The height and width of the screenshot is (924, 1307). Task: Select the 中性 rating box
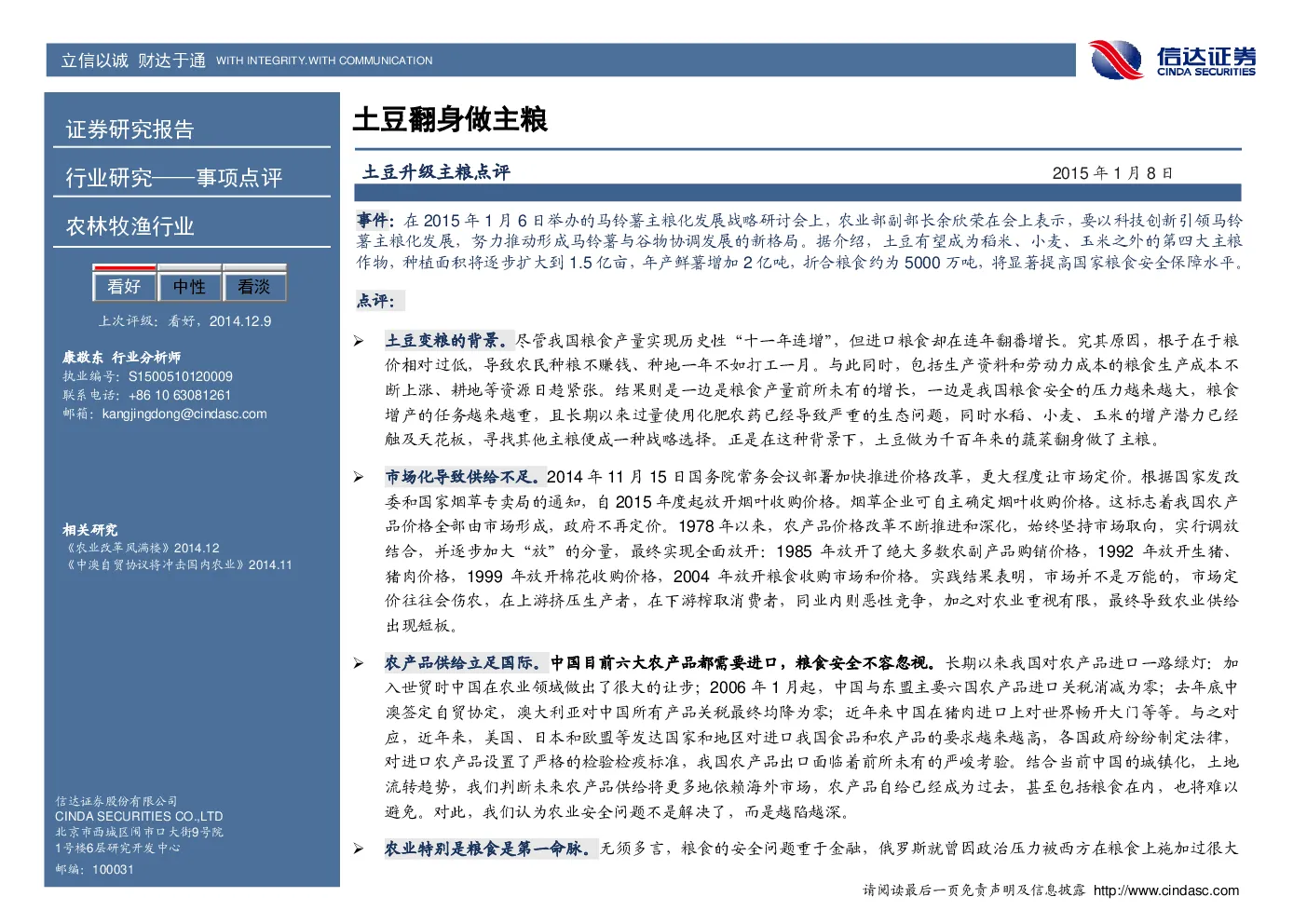coord(189,284)
